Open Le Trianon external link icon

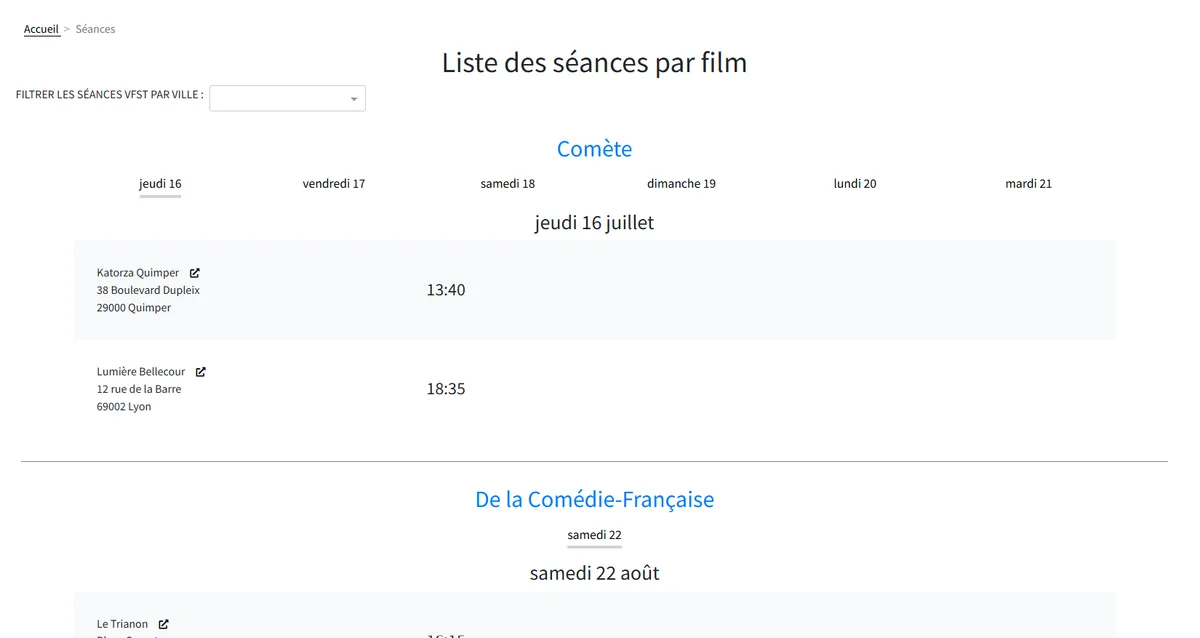point(164,624)
